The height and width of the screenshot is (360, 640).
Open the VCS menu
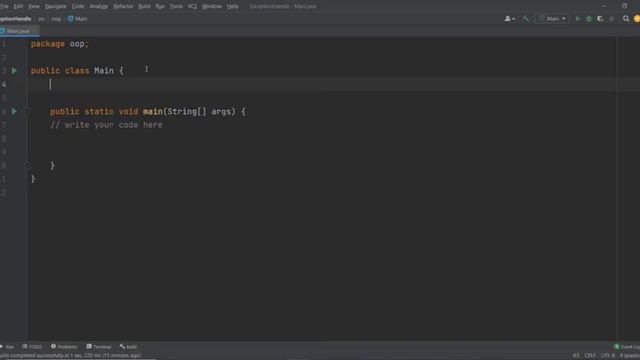[192, 6]
